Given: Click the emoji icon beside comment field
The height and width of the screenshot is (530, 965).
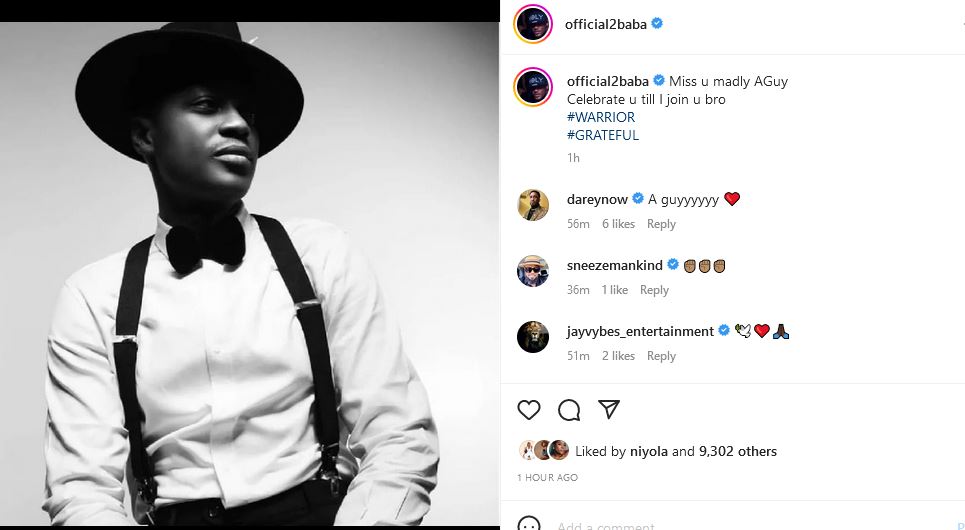Looking at the screenshot, I should click(x=529, y=524).
